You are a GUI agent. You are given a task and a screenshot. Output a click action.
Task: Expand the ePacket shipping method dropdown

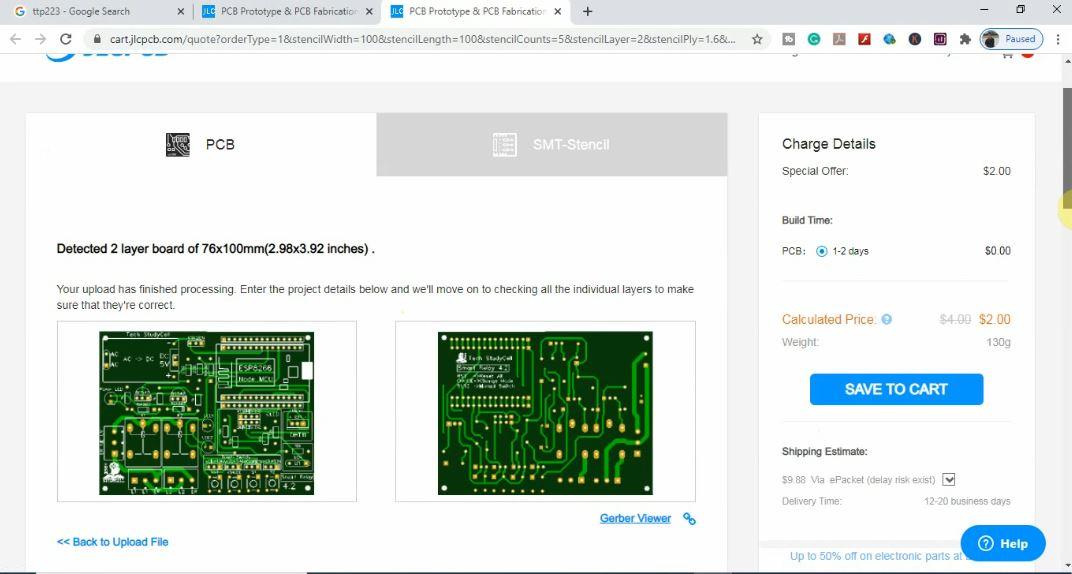coord(948,480)
